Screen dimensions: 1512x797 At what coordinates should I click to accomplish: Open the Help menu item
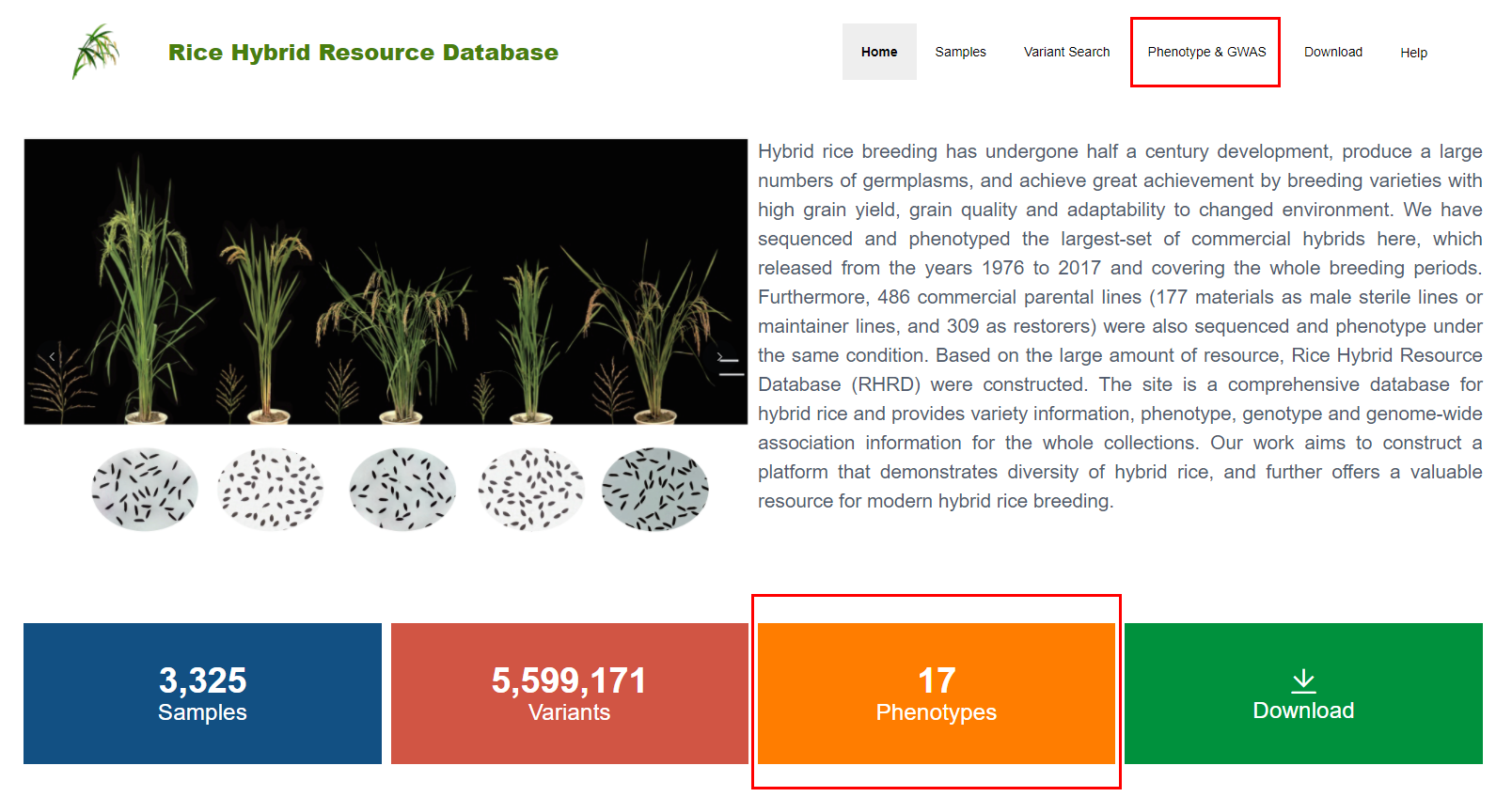pos(1413,53)
